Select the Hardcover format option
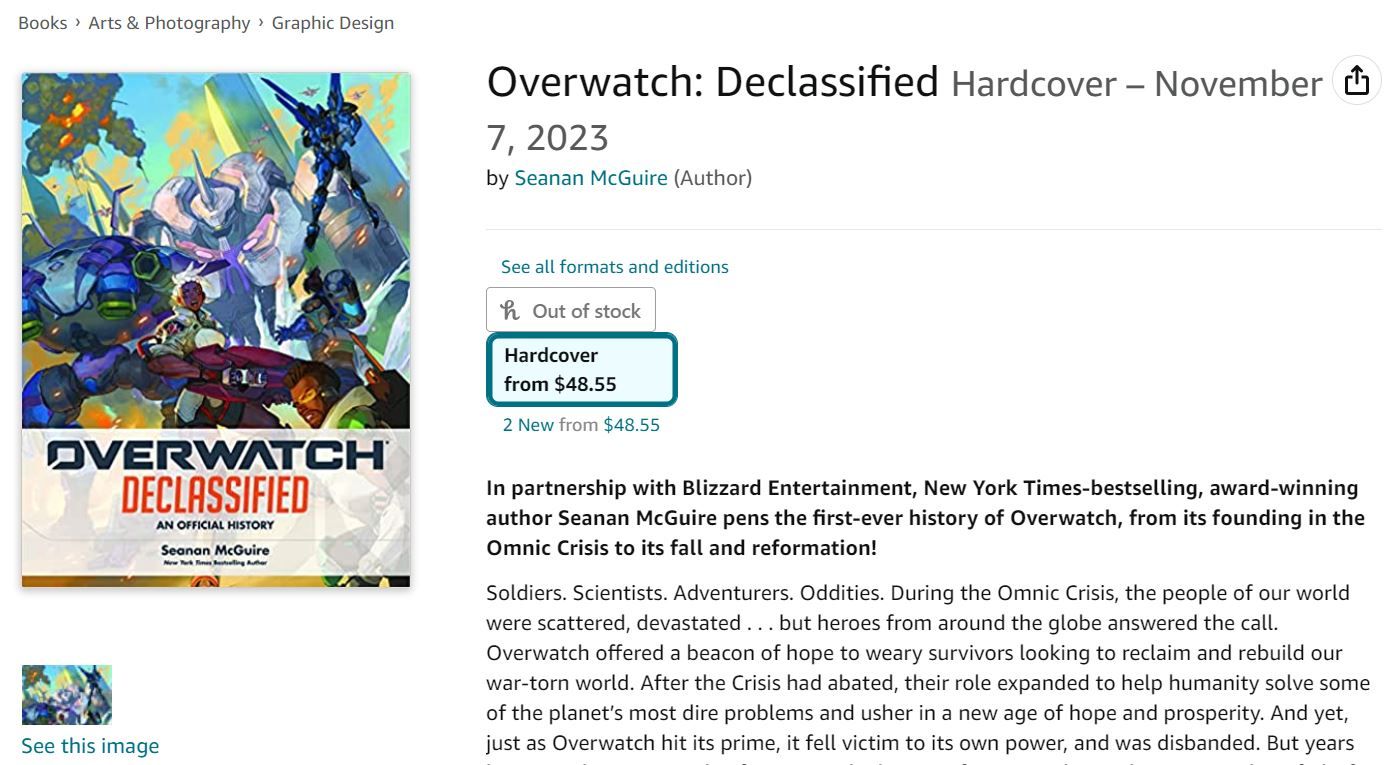This screenshot has height=765, width=1393. (x=581, y=370)
